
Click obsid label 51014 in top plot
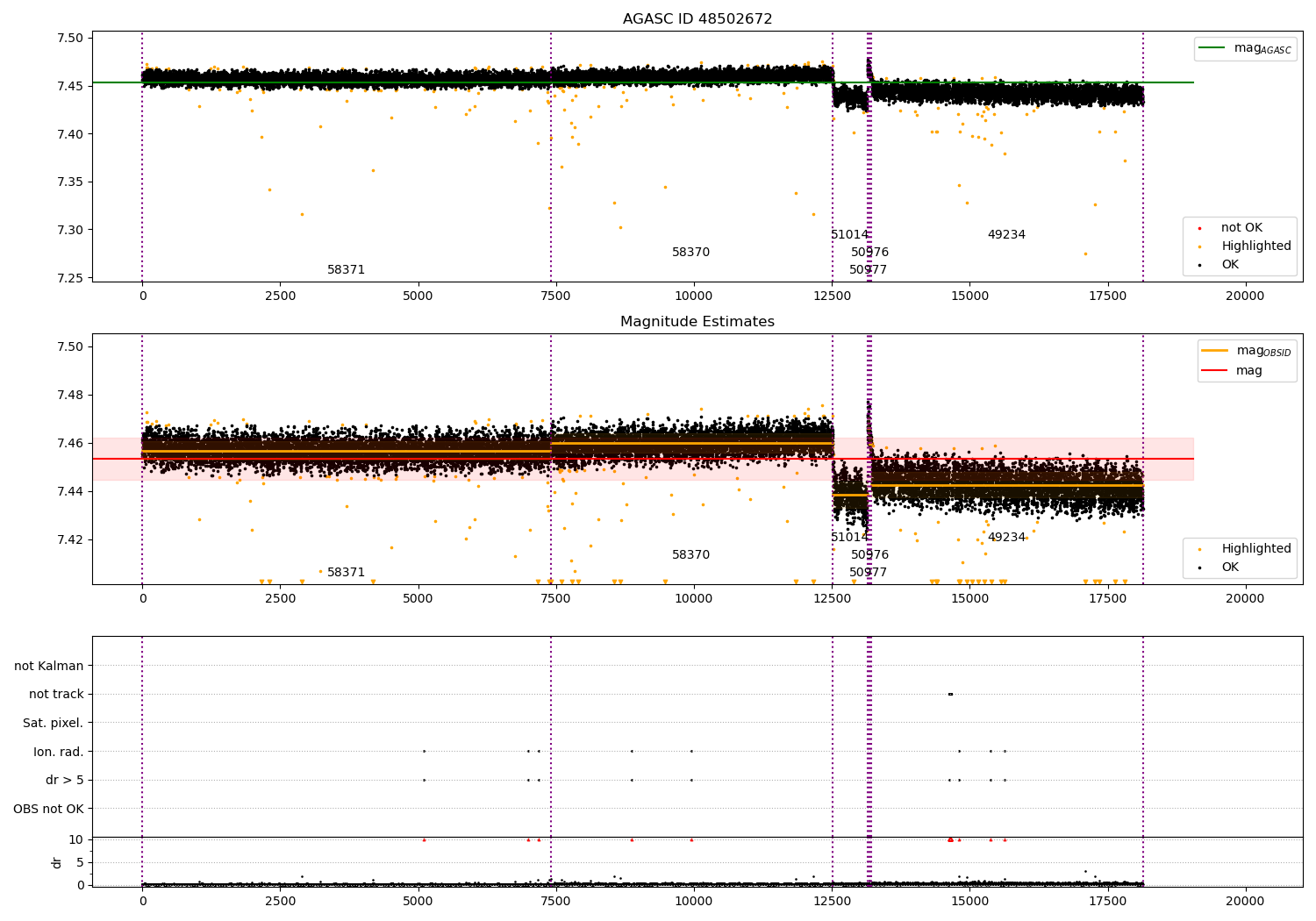click(849, 235)
